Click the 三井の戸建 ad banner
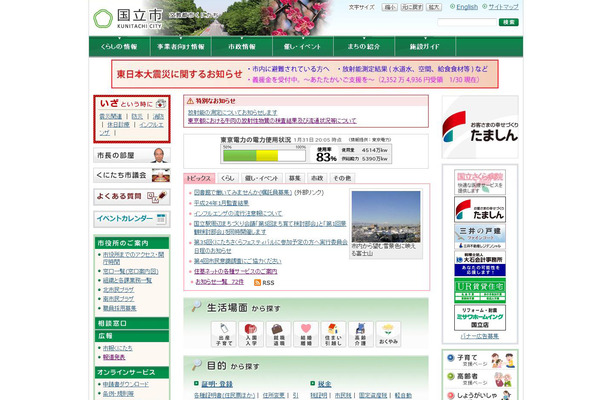610x400 pixels. coord(480,237)
